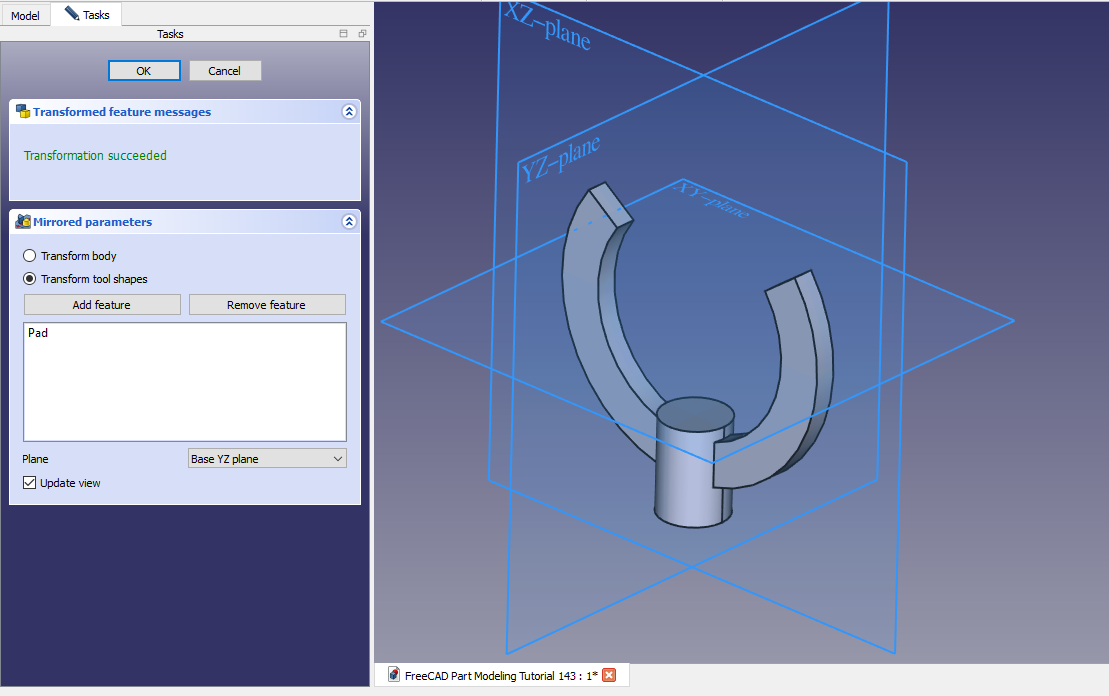Collapse the Transformed feature messages section
1109x696 pixels.
pyautogui.click(x=348, y=112)
